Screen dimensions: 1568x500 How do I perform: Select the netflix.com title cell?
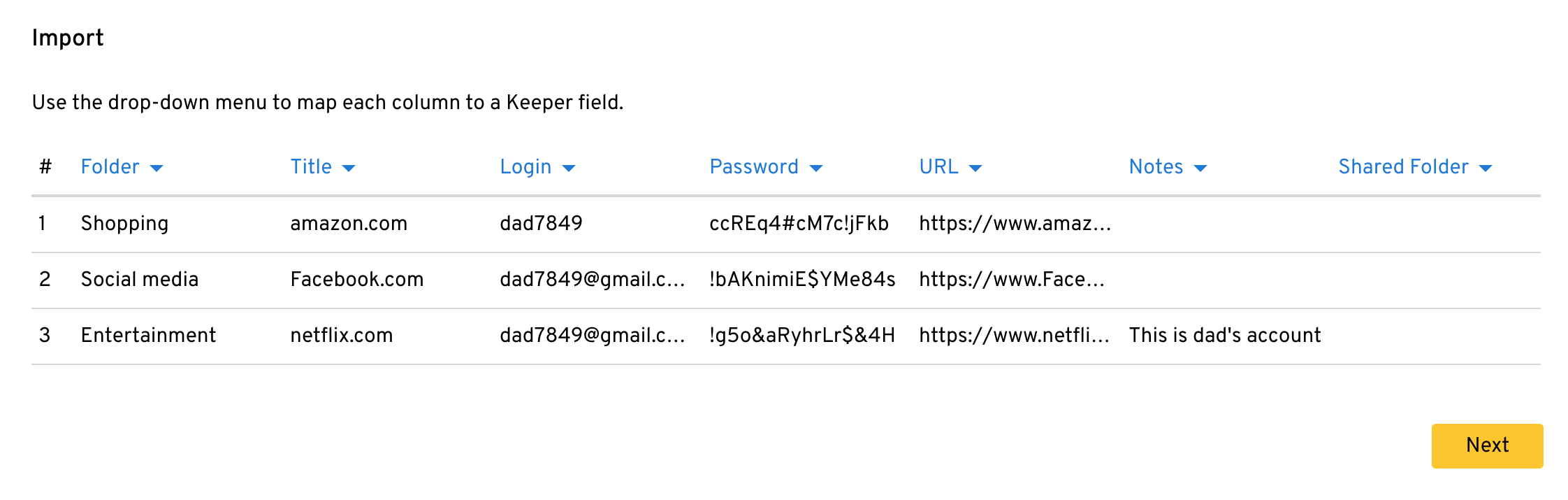(342, 336)
